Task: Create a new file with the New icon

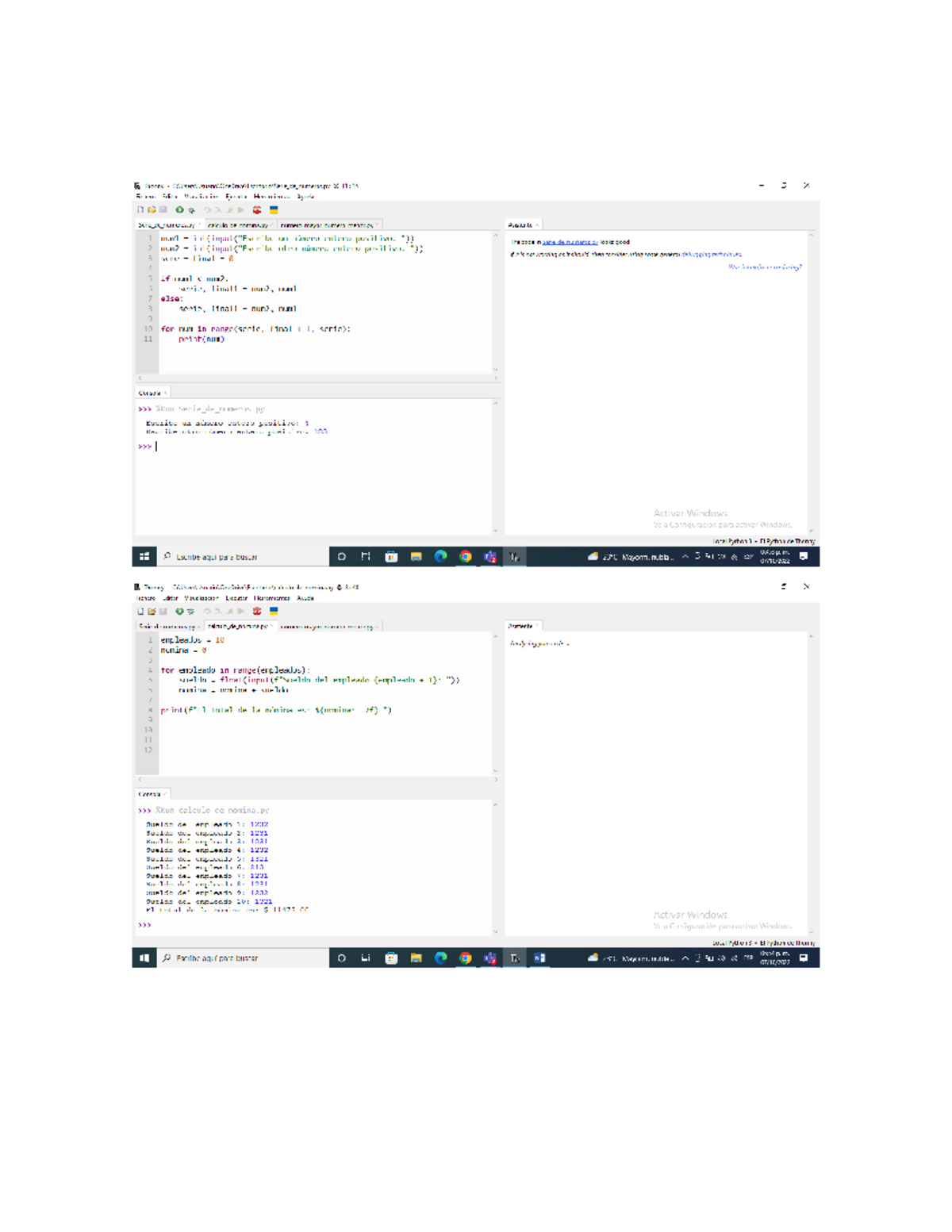Action: [x=140, y=209]
